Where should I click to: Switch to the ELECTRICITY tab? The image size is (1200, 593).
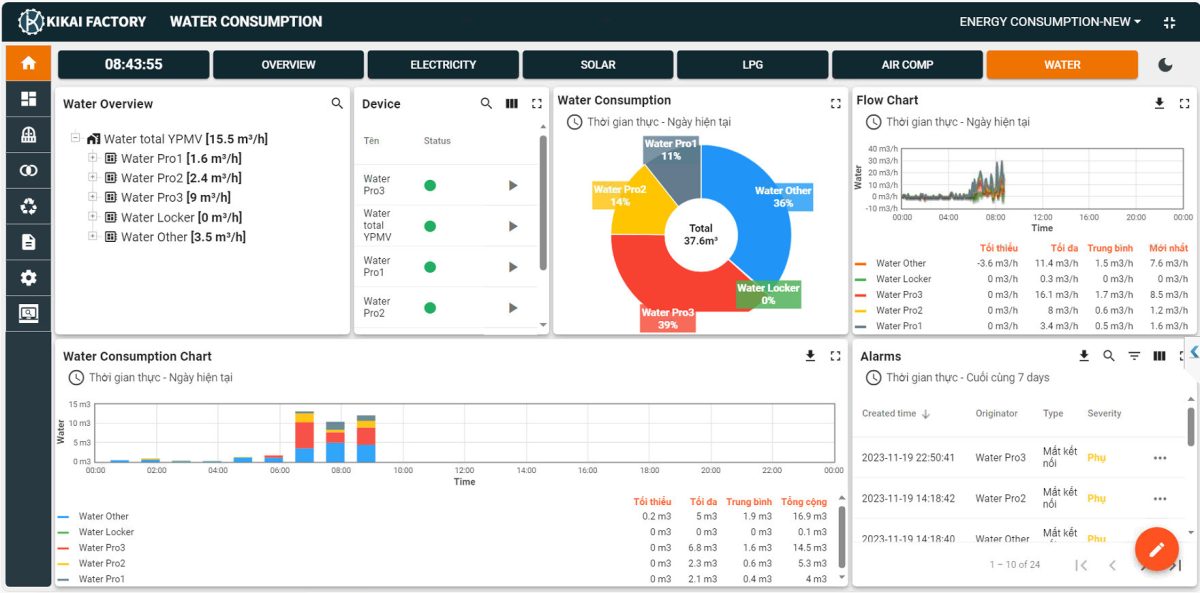pyautogui.click(x=443, y=65)
